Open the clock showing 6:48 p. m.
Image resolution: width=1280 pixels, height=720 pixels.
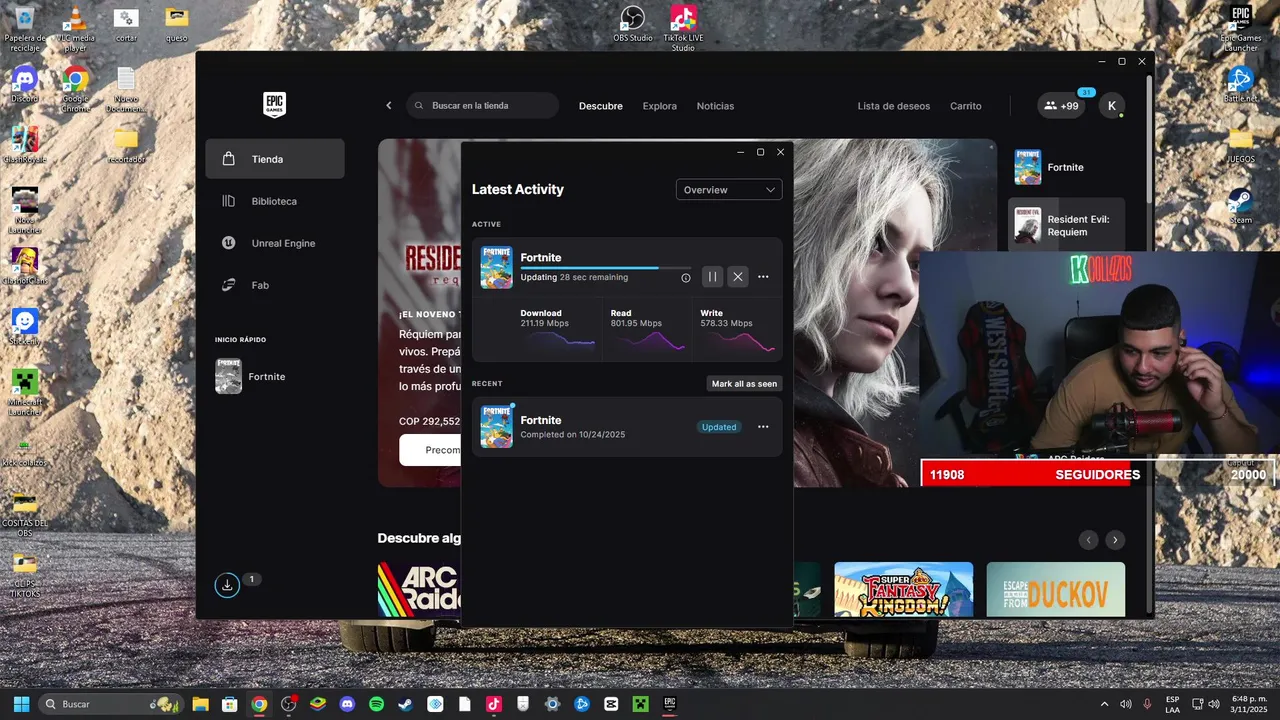[x=1250, y=704]
